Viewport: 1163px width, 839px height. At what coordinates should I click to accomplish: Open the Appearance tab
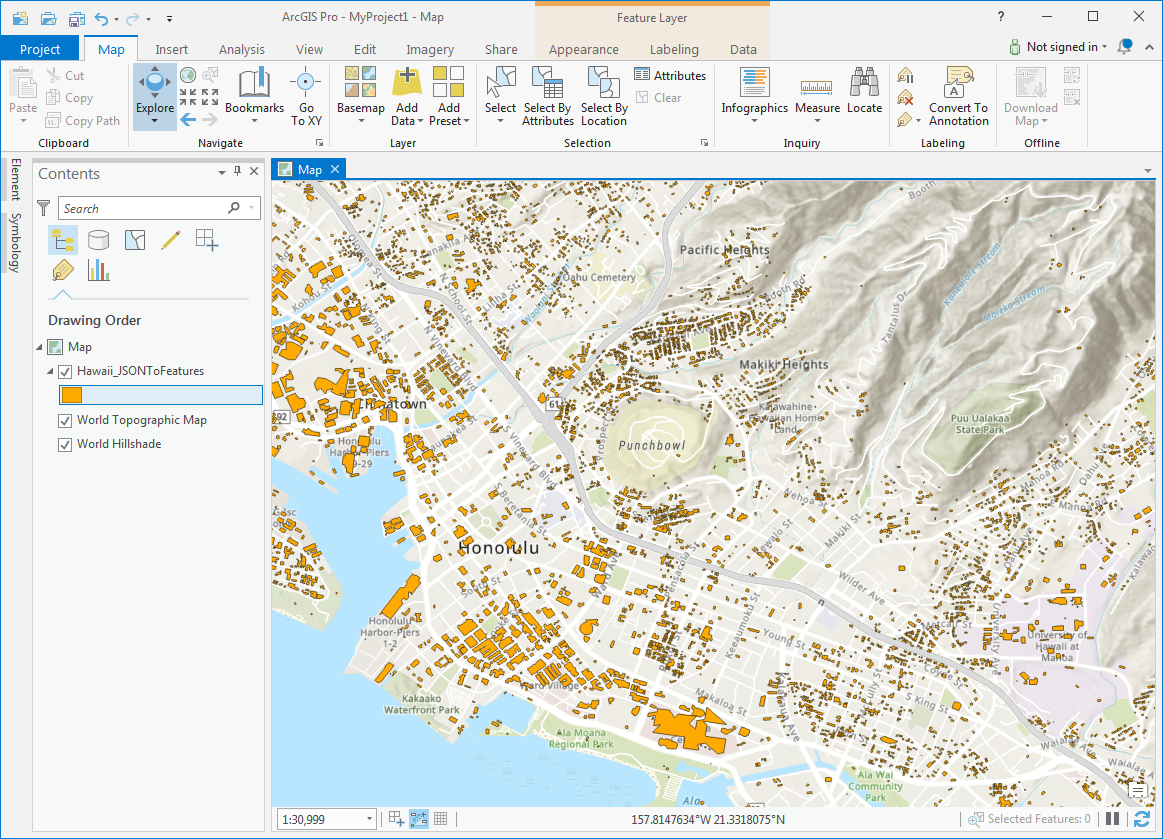tap(584, 49)
